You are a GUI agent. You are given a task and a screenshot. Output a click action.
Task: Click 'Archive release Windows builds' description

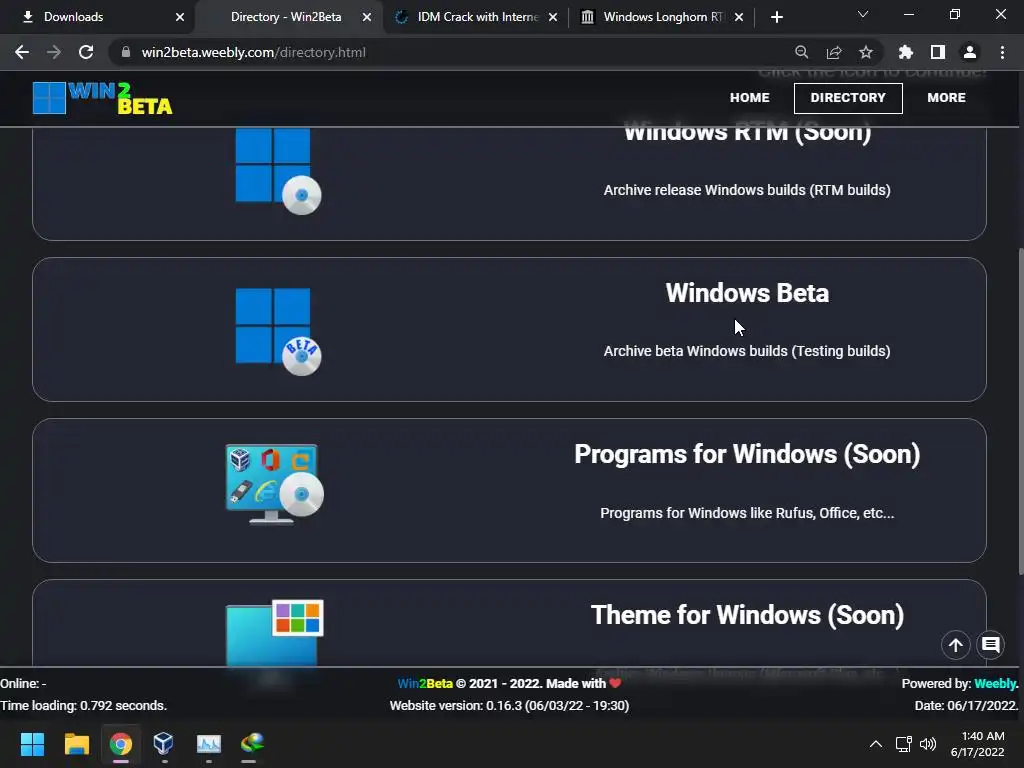747,190
